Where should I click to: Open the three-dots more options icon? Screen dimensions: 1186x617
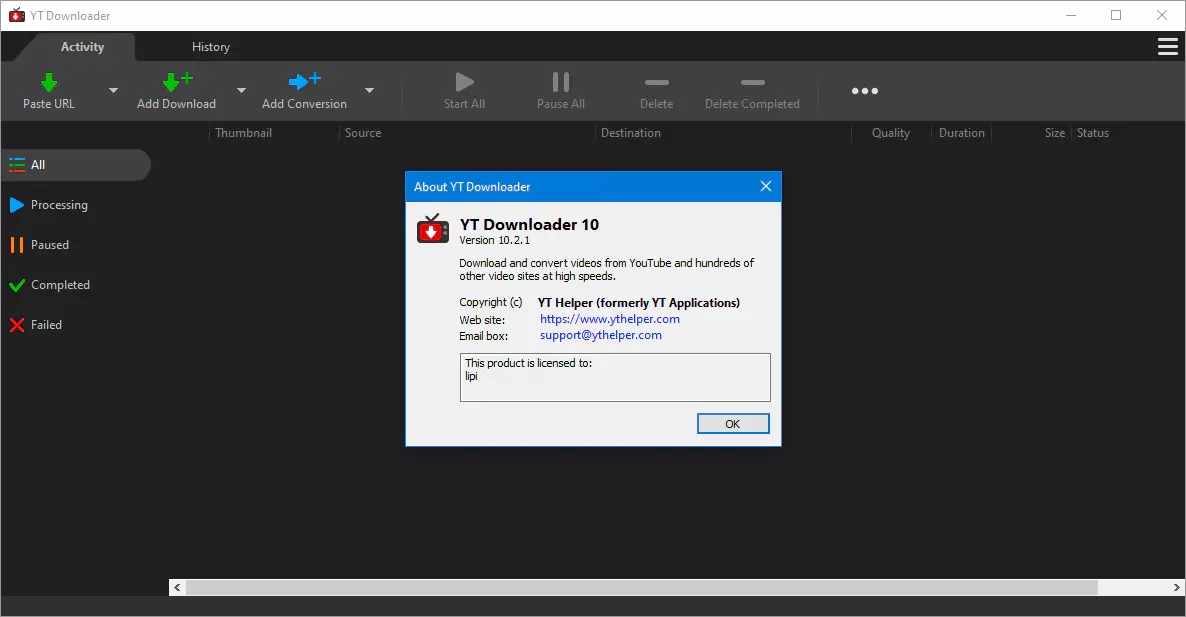864,91
